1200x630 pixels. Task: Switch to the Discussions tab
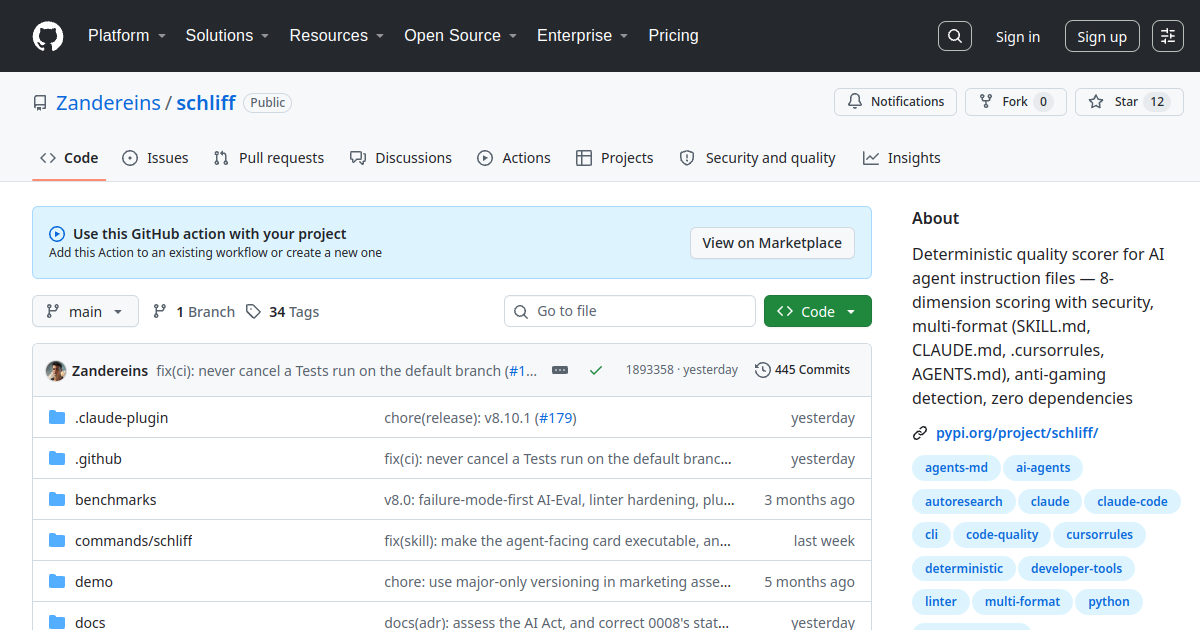401,158
